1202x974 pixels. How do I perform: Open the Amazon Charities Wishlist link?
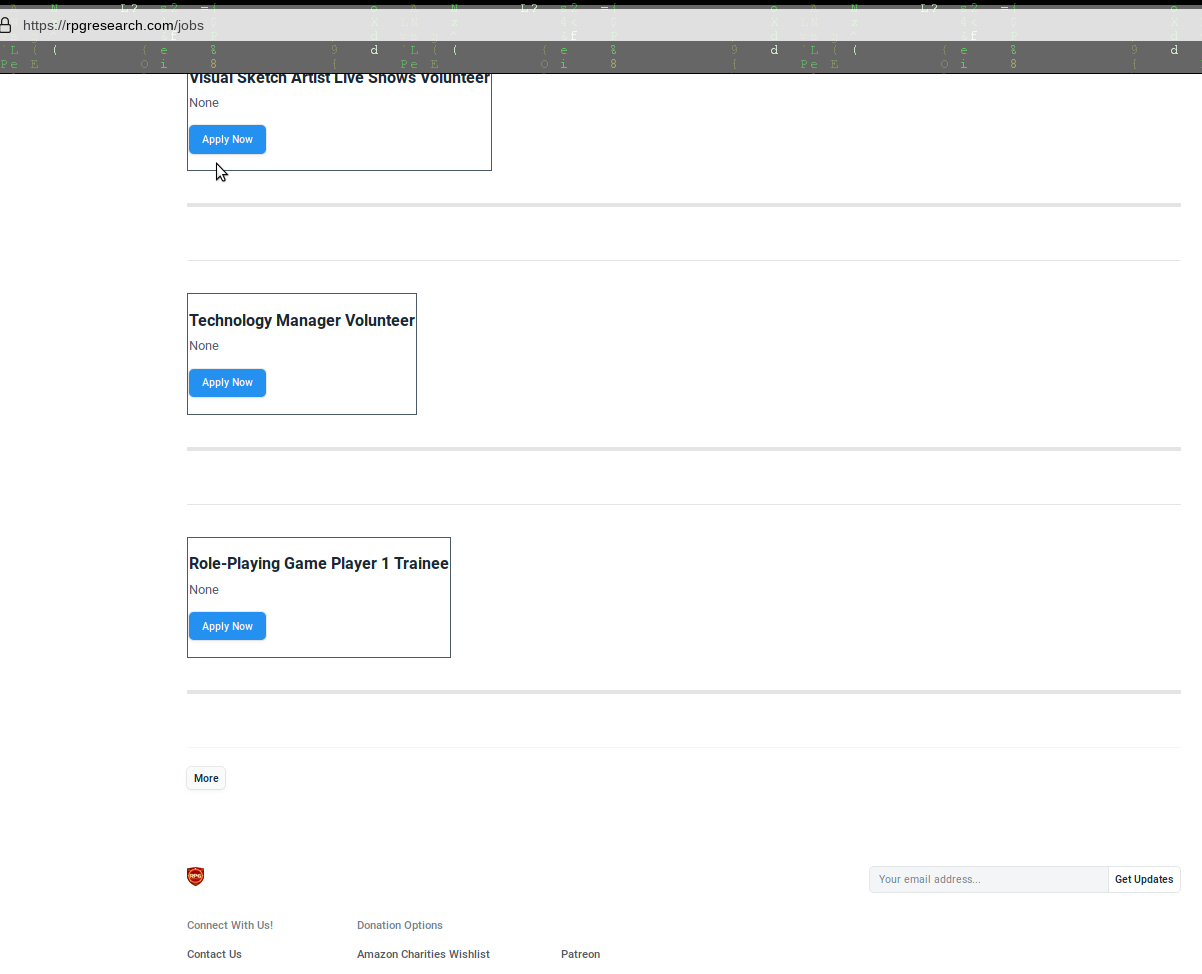pyautogui.click(x=423, y=954)
